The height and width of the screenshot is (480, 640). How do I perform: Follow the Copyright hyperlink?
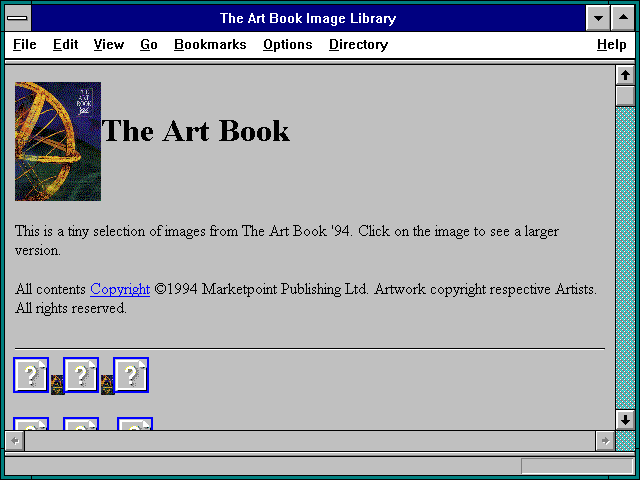(x=120, y=289)
